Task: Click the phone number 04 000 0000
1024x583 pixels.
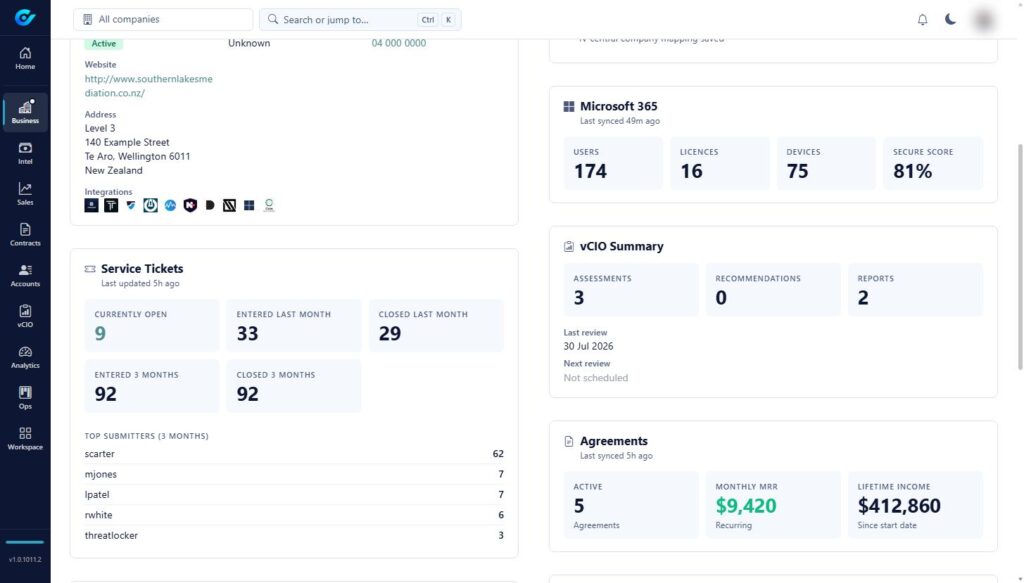Action: click(x=398, y=43)
